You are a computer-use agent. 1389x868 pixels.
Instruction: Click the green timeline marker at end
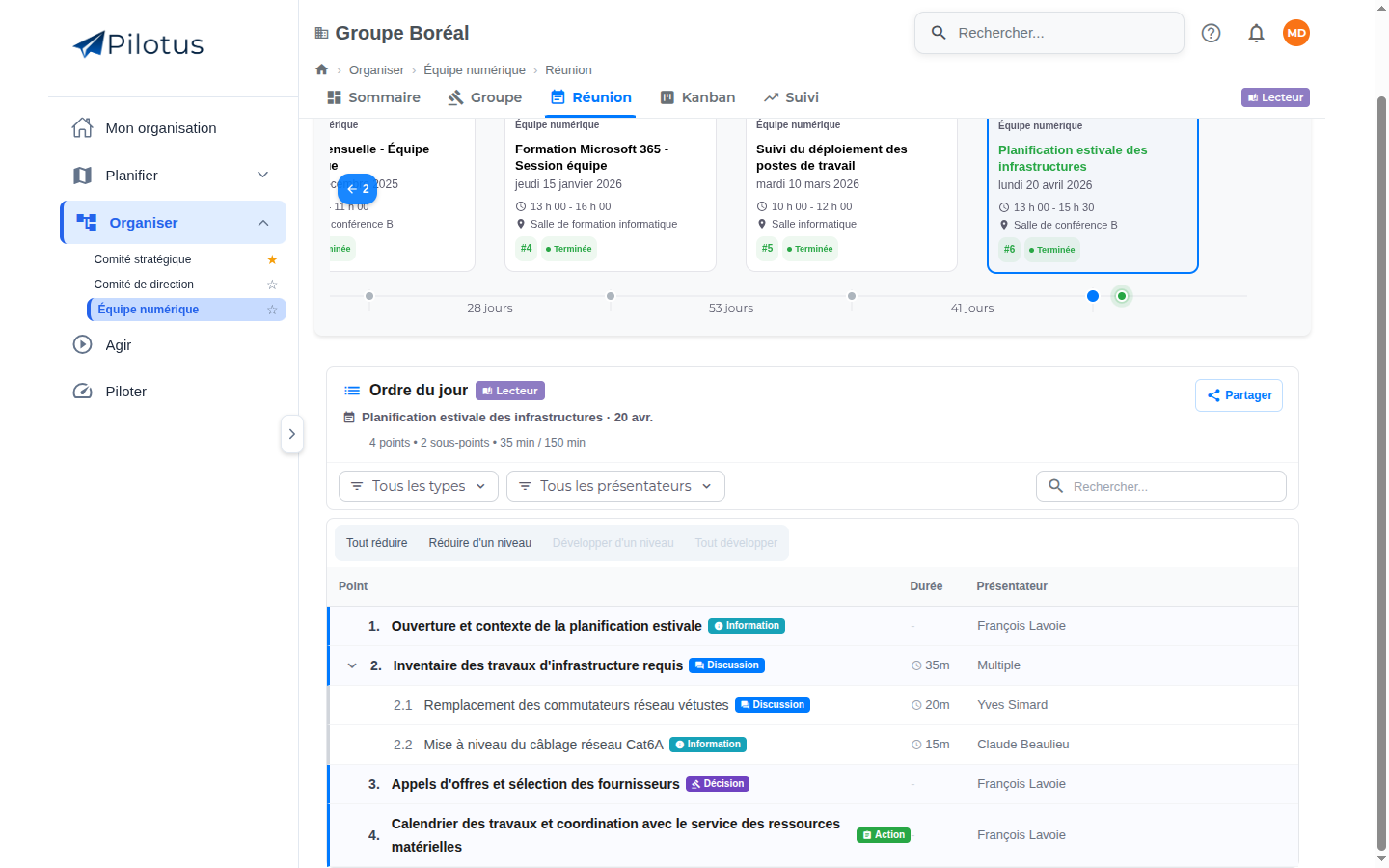point(1121,296)
